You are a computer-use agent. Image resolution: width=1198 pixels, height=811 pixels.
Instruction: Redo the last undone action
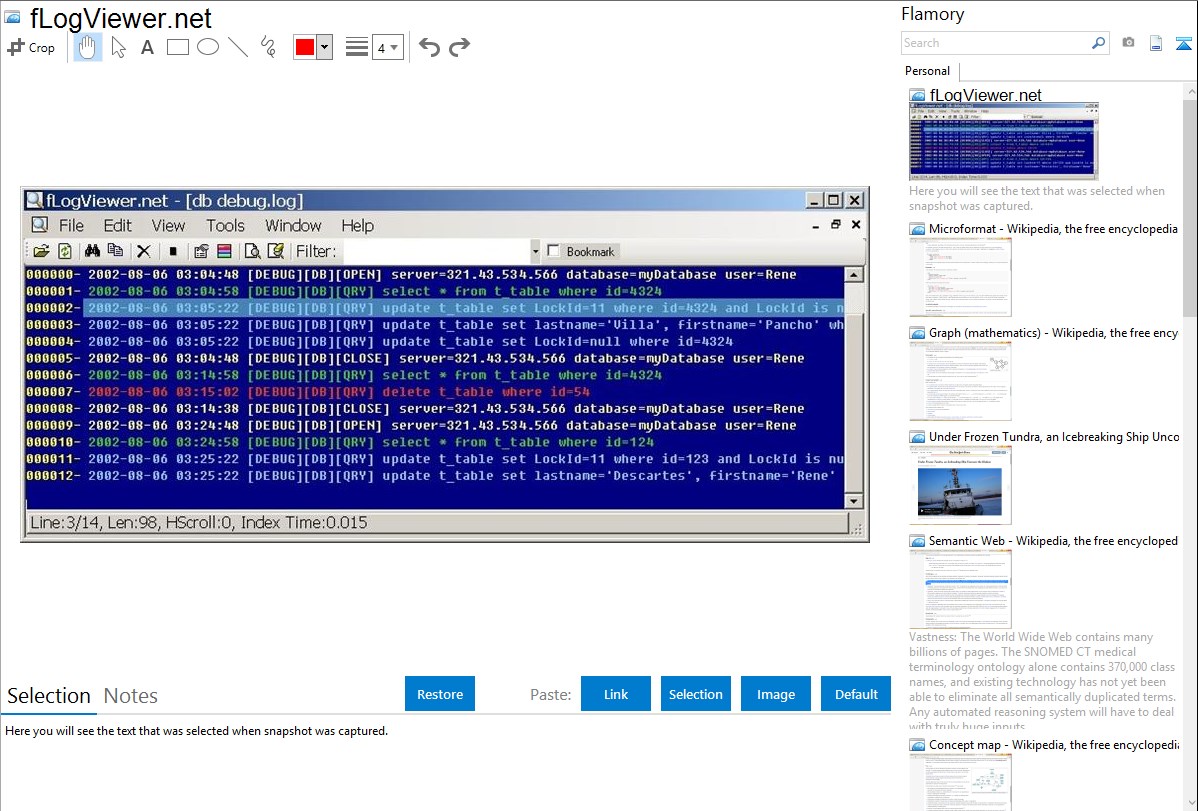click(459, 47)
